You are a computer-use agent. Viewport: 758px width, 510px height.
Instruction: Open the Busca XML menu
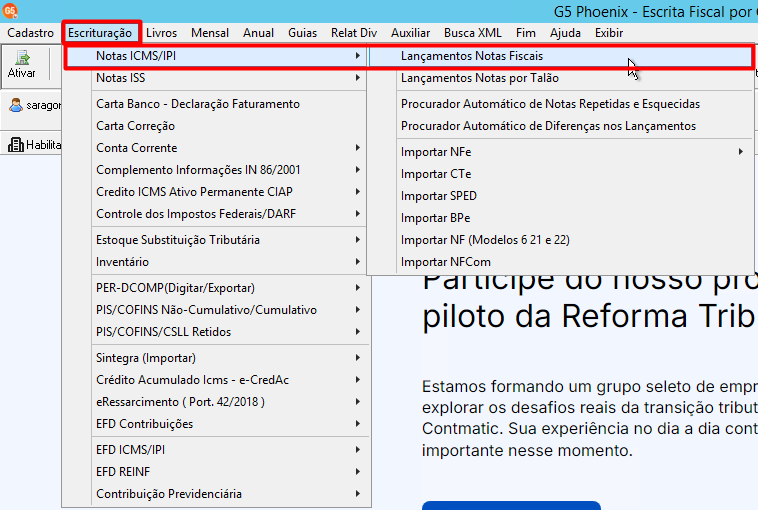473,33
